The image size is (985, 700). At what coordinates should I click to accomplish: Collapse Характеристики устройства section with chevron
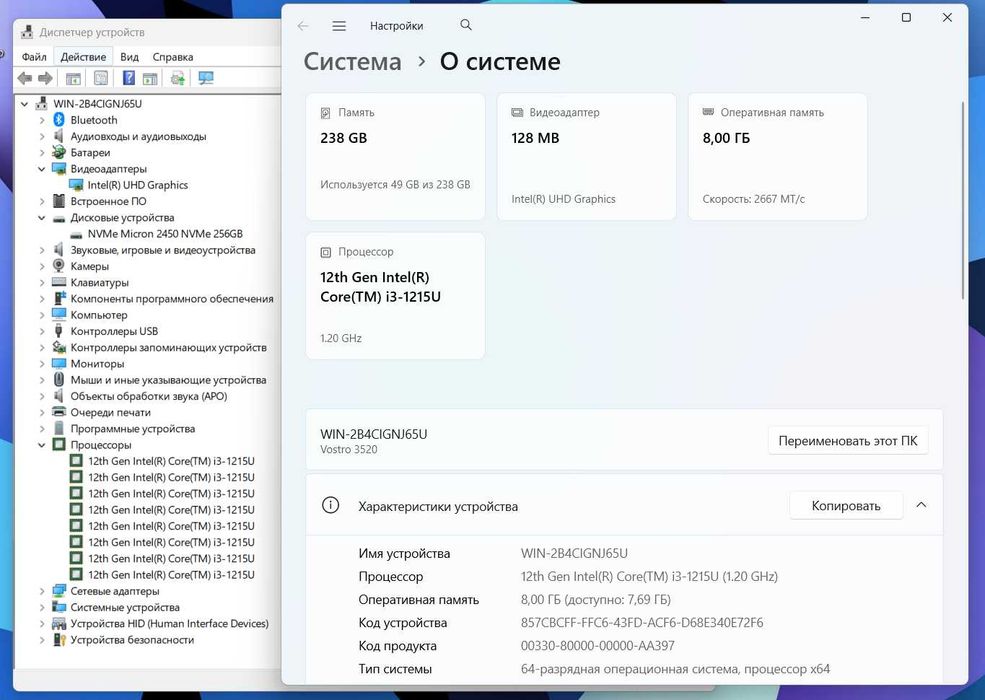tap(921, 505)
